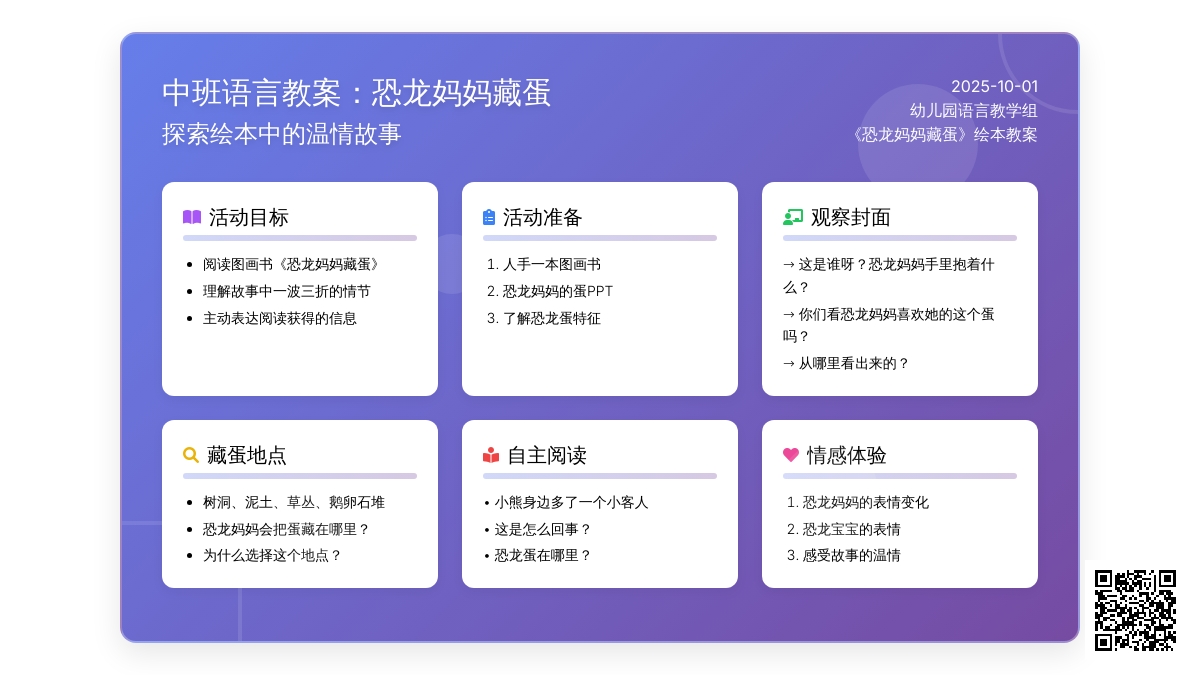Click the blue clipboard icon beside 活动准备
Viewport: 1200px width, 675px height.
point(489,217)
